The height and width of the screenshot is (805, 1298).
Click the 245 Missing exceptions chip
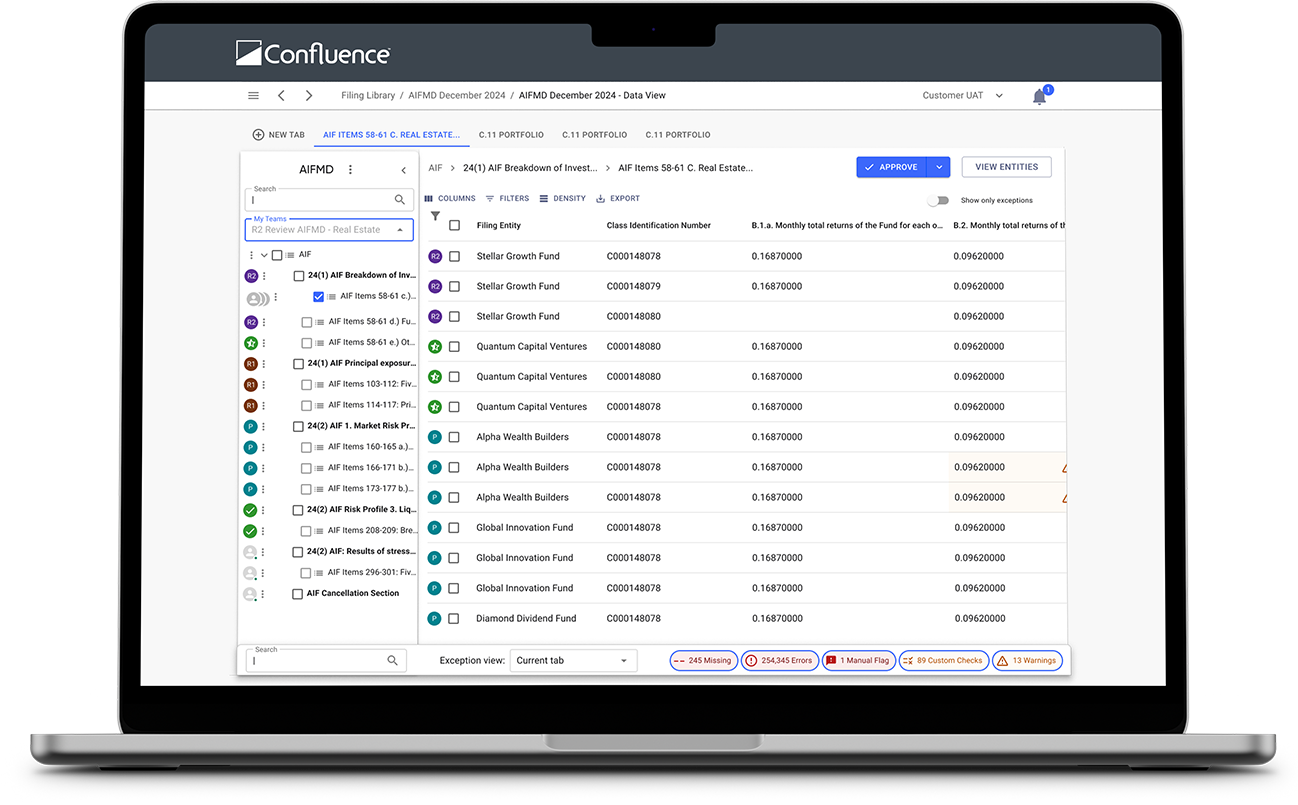tap(704, 661)
